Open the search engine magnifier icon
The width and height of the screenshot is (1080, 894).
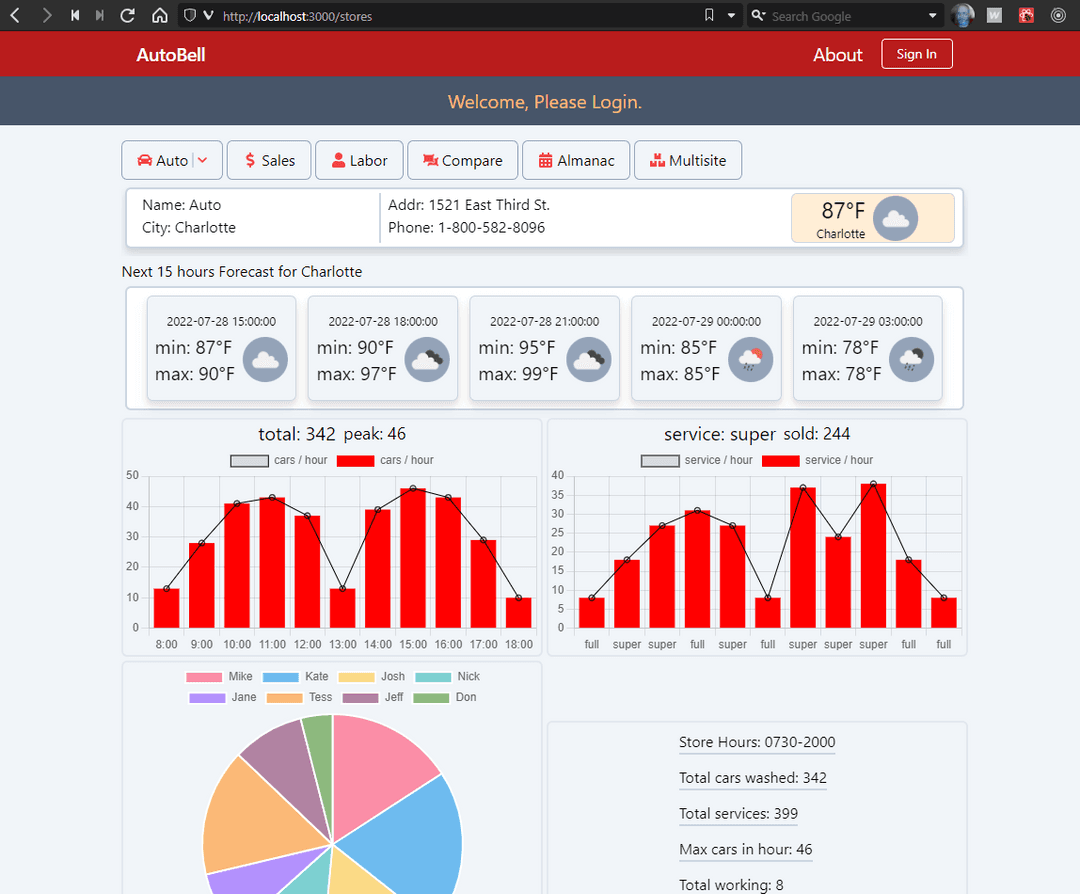pos(758,15)
